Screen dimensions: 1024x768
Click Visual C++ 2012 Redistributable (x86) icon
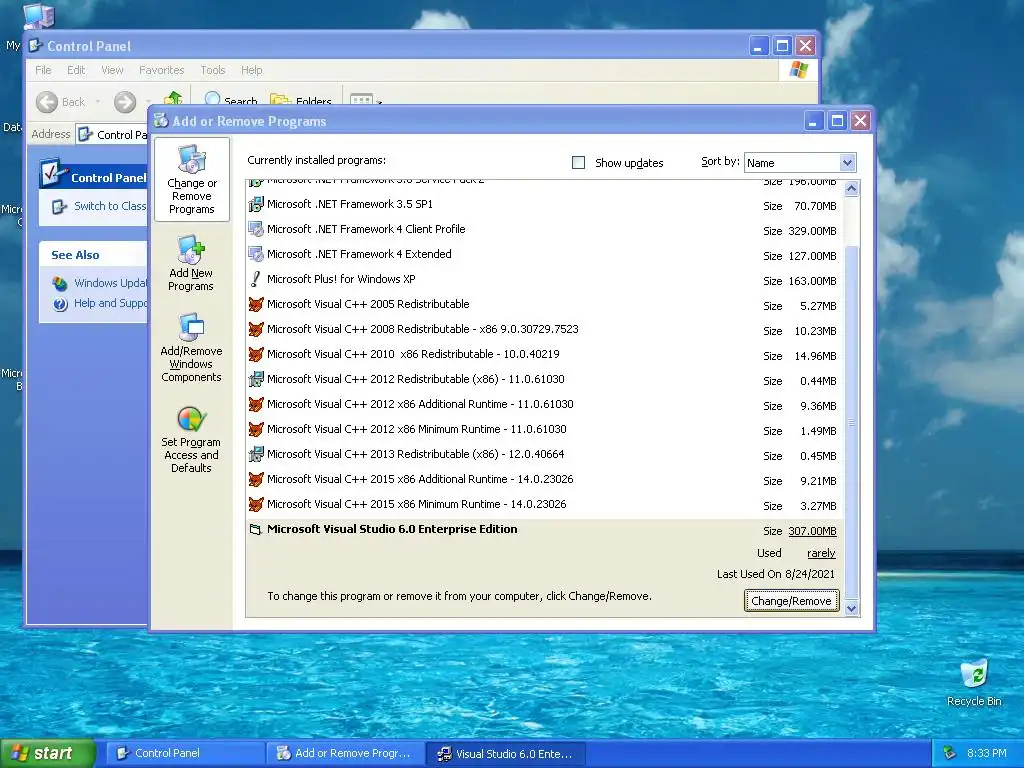click(x=256, y=379)
